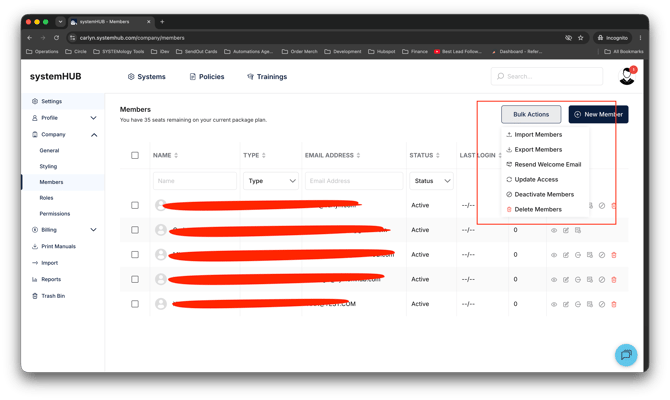Click the edit pencil icon in third member row
The width and height of the screenshot is (670, 400).
coord(566,255)
